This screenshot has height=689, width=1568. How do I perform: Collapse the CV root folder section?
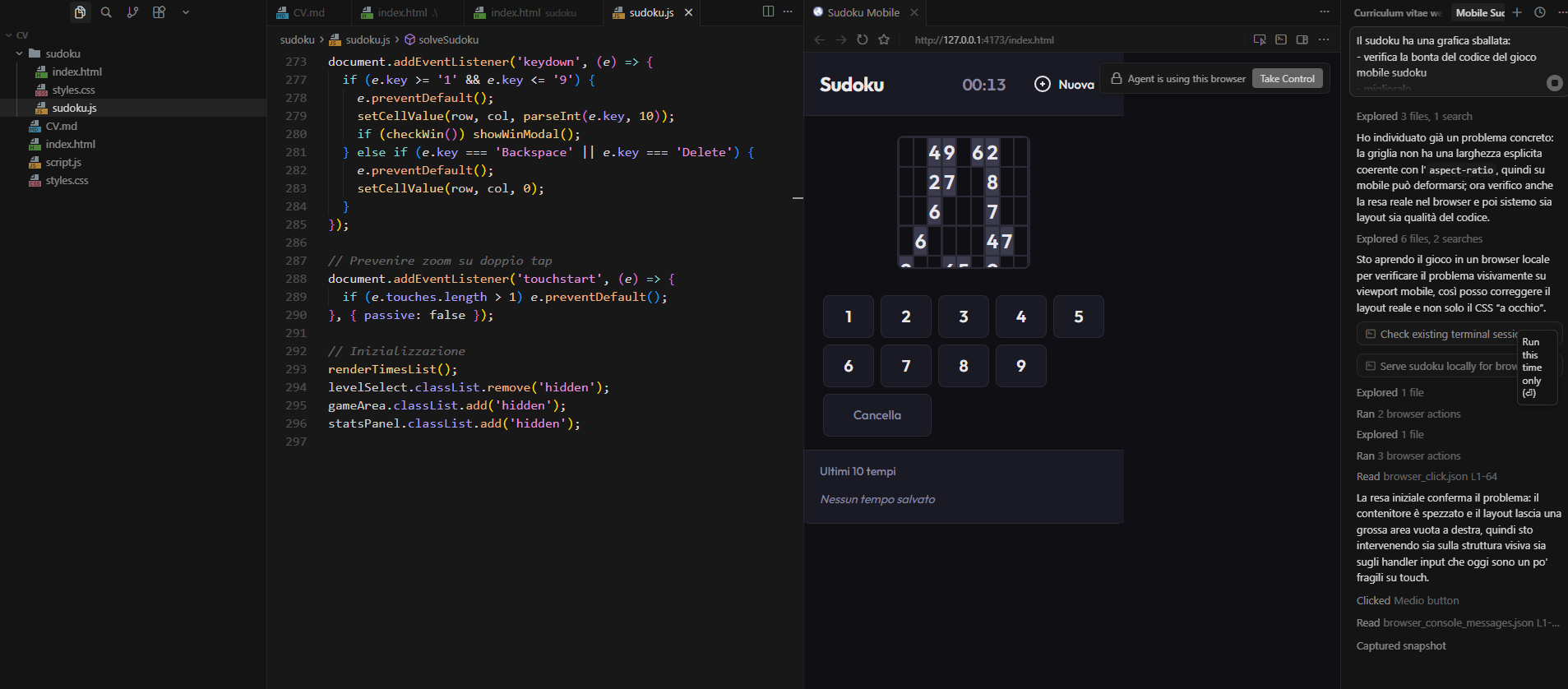pyautogui.click(x=8, y=35)
